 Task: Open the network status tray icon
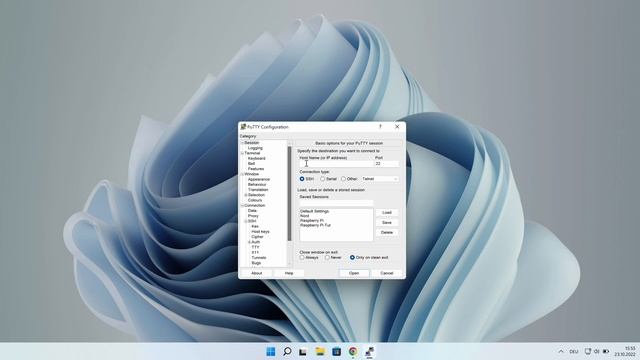click(x=588, y=351)
